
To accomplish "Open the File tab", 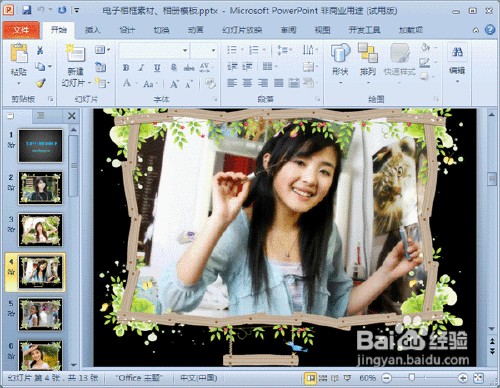I will tap(21, 30).
